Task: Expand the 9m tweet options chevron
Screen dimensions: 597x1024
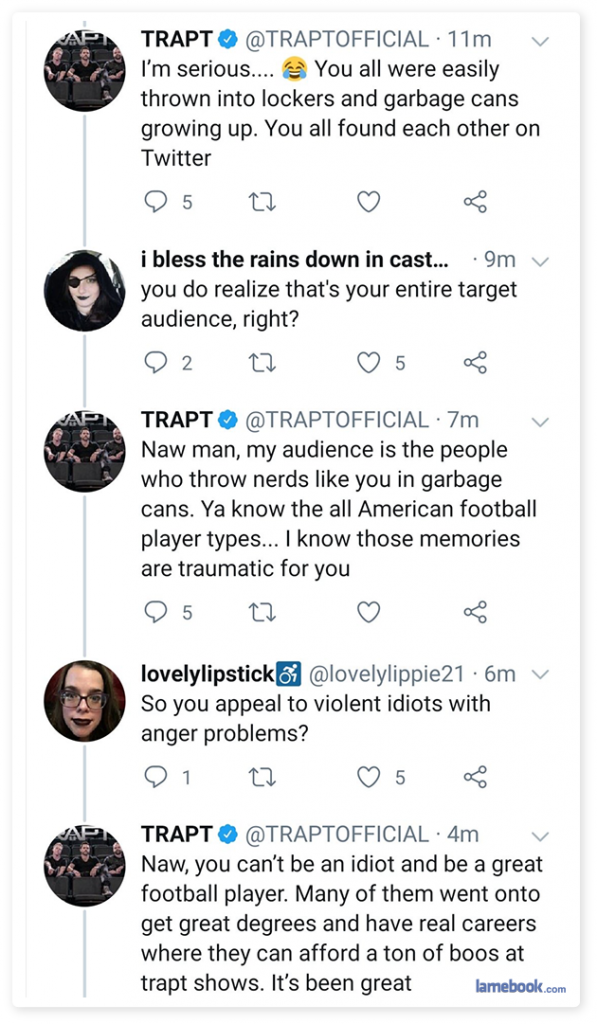Action: 540,261
